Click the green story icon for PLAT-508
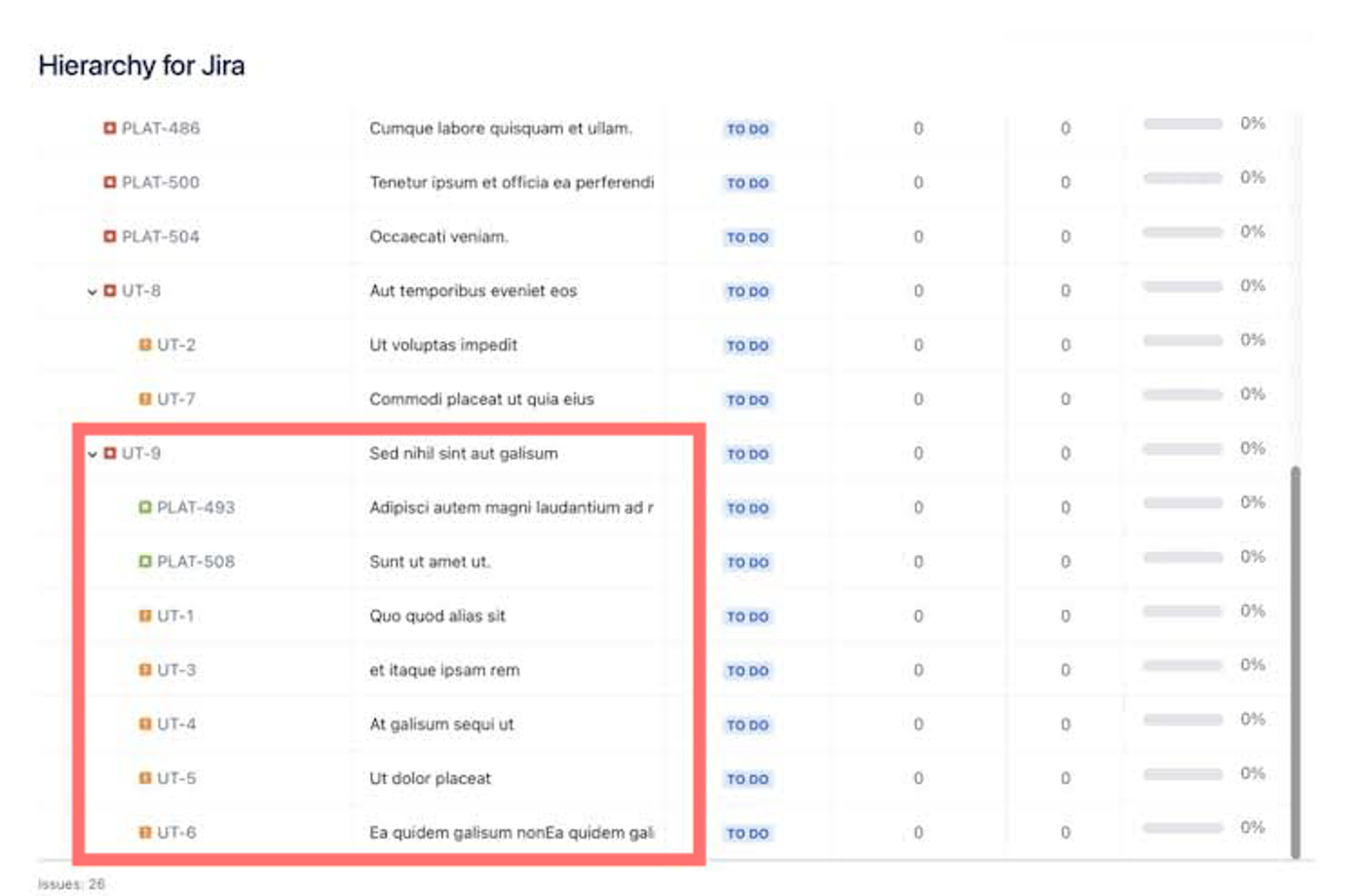 point(145,562)
